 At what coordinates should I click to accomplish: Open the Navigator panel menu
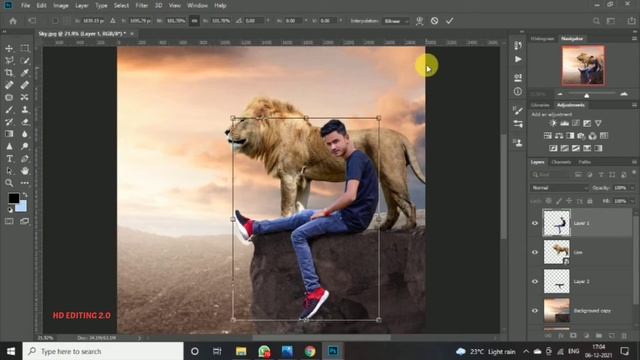(x=634, y=38)
